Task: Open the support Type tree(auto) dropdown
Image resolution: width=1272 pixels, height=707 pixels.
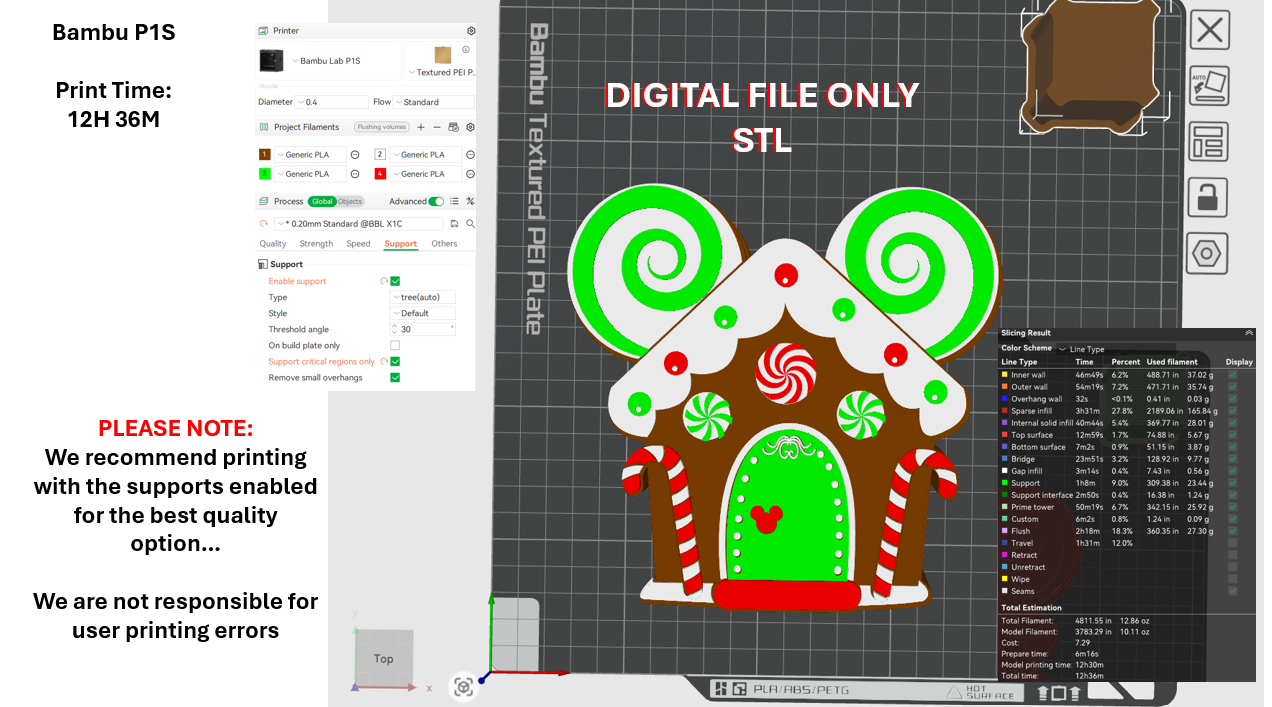Action: (420, 297)
